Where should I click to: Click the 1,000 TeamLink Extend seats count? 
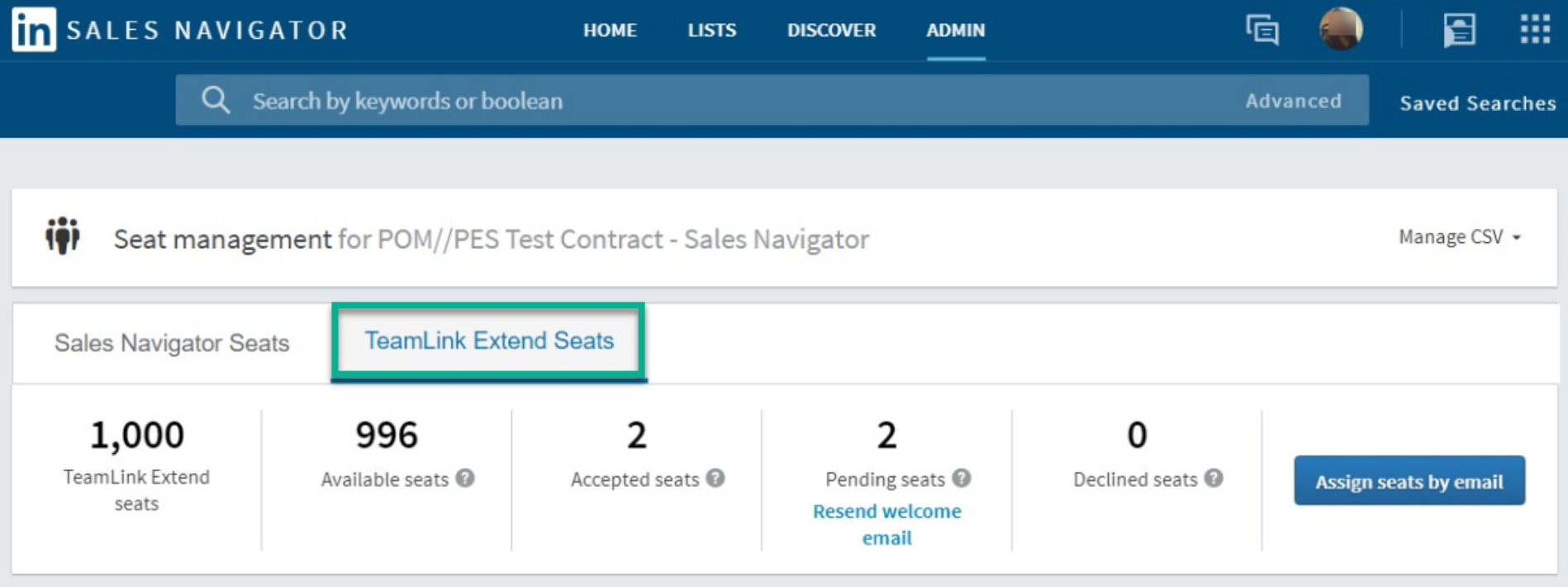[x=137, y=435]
